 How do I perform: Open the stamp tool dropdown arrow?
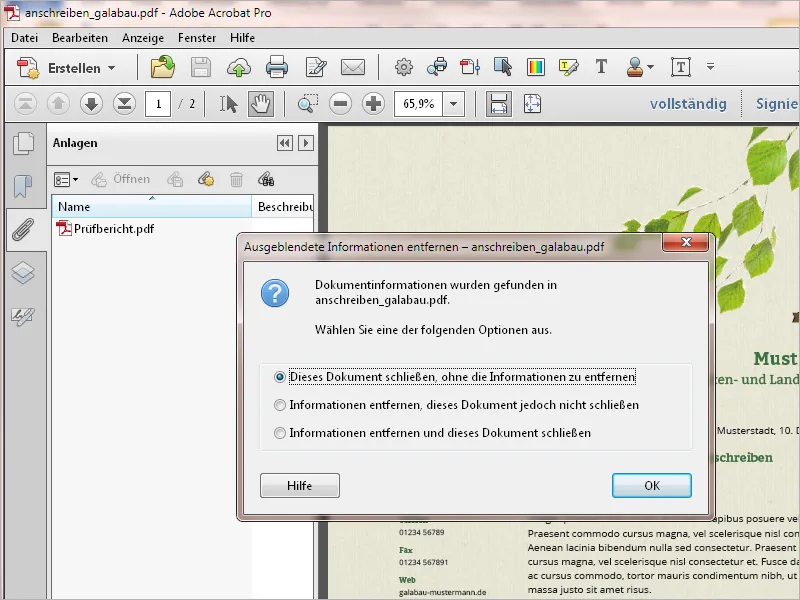650,67
